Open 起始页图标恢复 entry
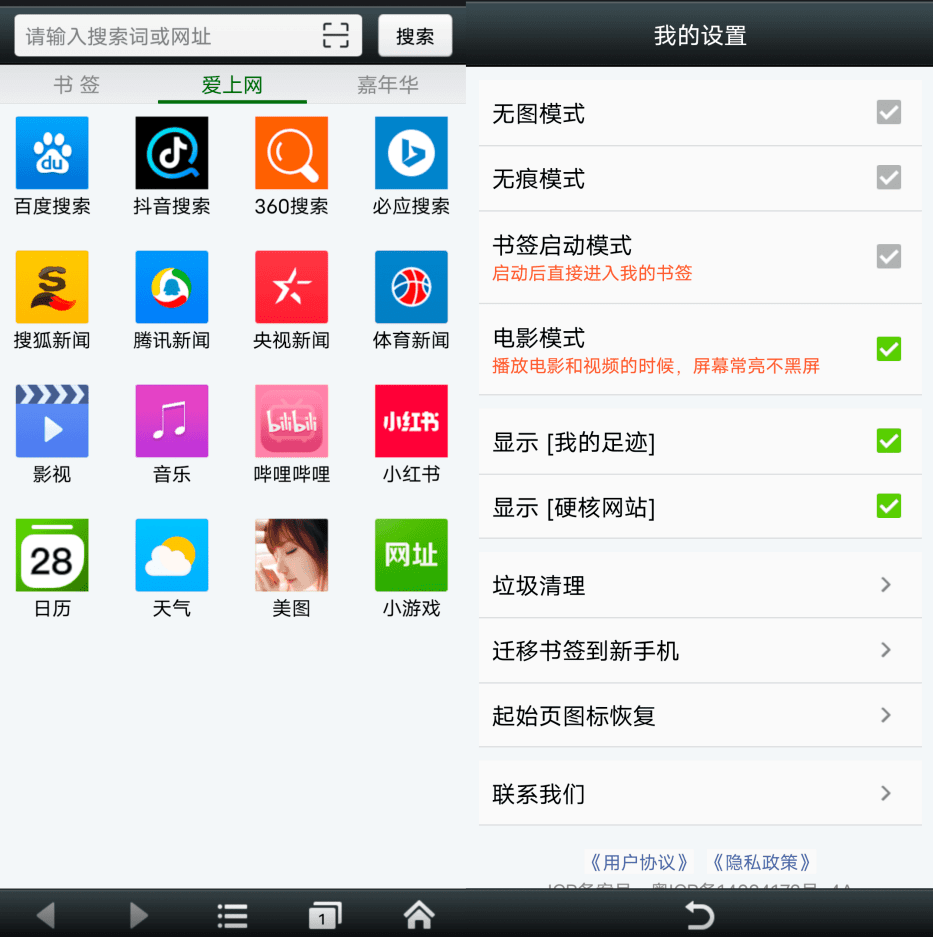Image resolution: width=933 pixels, height=937 pixels. (x=700, y=716)
